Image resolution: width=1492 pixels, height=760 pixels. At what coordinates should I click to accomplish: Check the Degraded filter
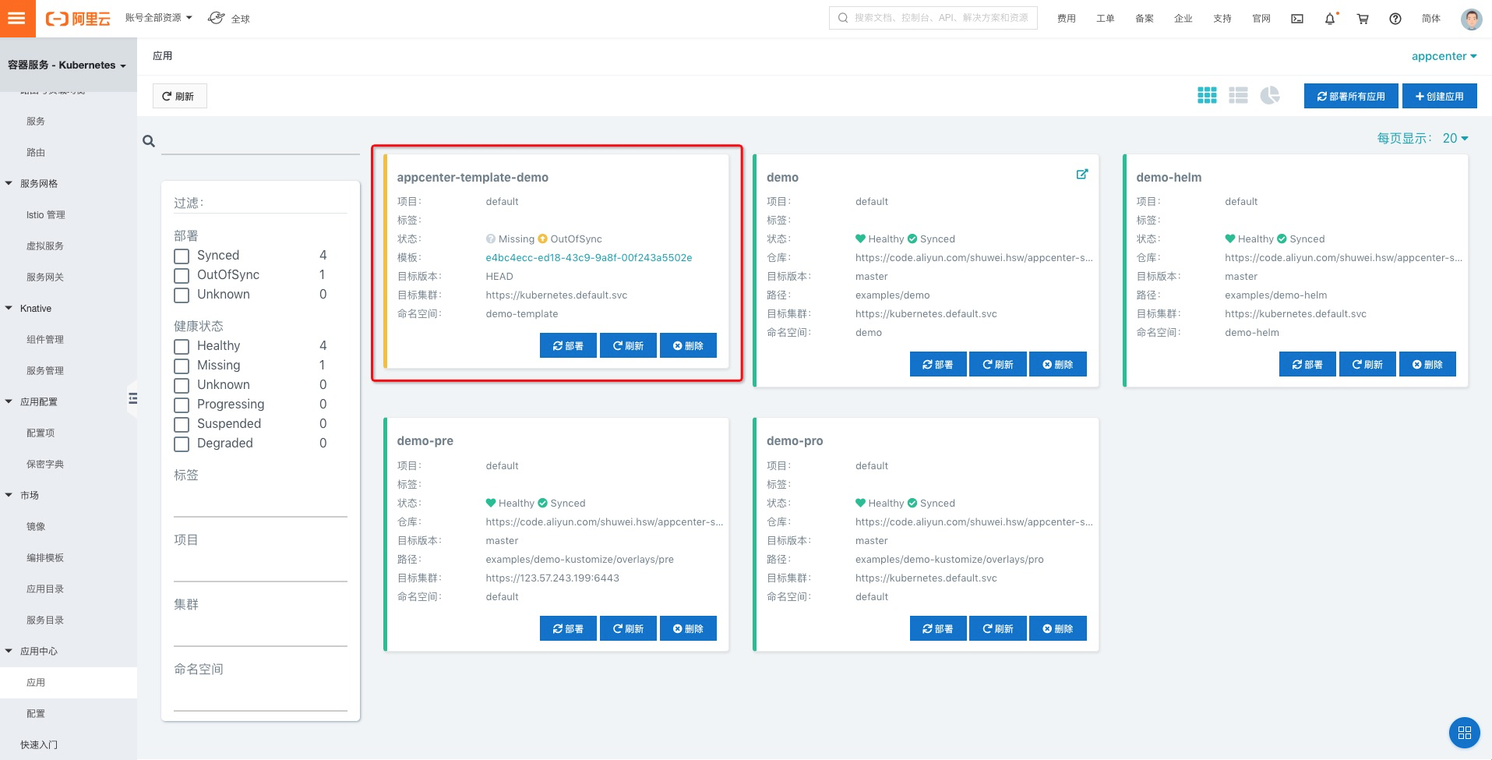(x=182, y=444)
